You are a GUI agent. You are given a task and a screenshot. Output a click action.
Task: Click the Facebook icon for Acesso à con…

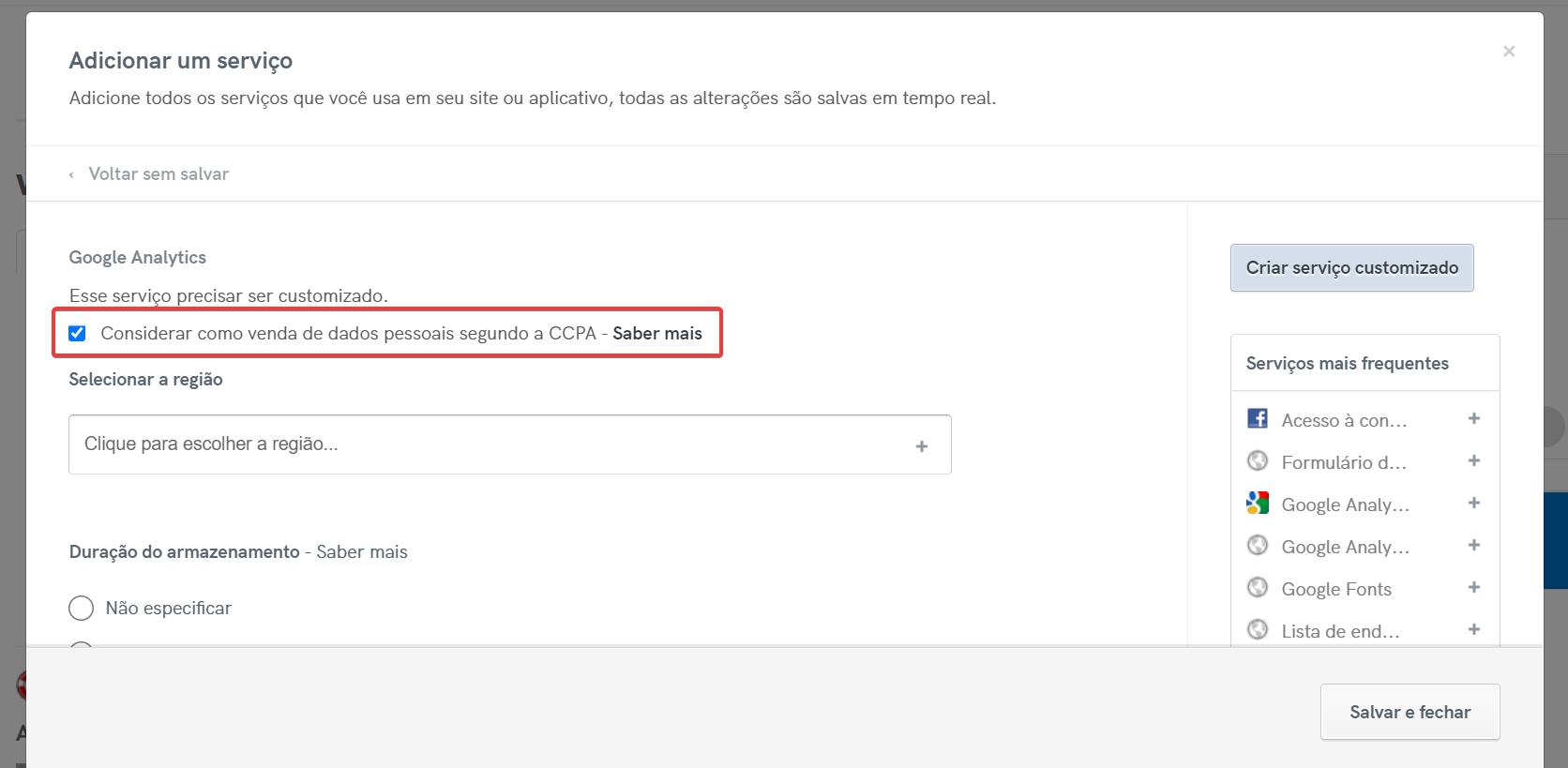coord(1257,419)
